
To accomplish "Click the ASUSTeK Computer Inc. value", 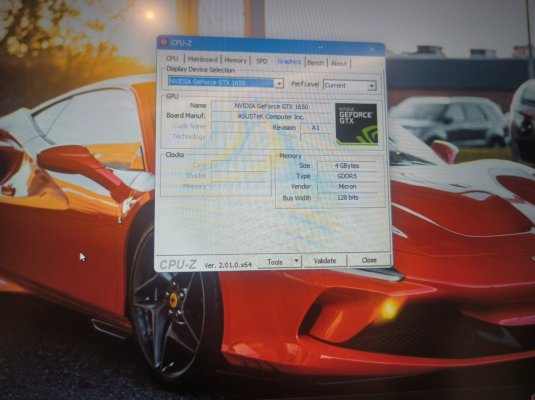I will click(x=271, y=116).
